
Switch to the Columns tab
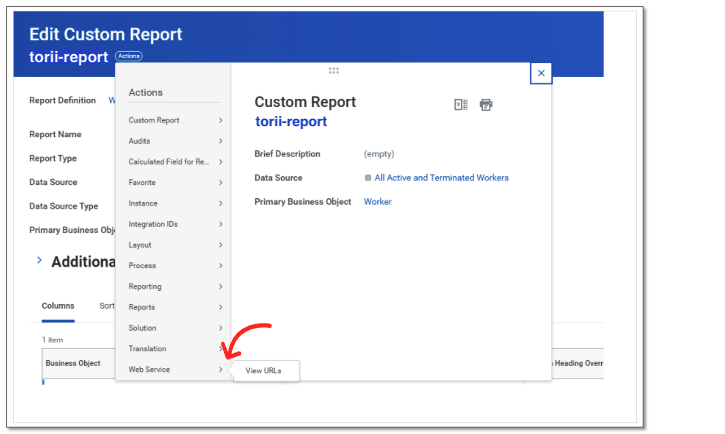coord(58,306)
